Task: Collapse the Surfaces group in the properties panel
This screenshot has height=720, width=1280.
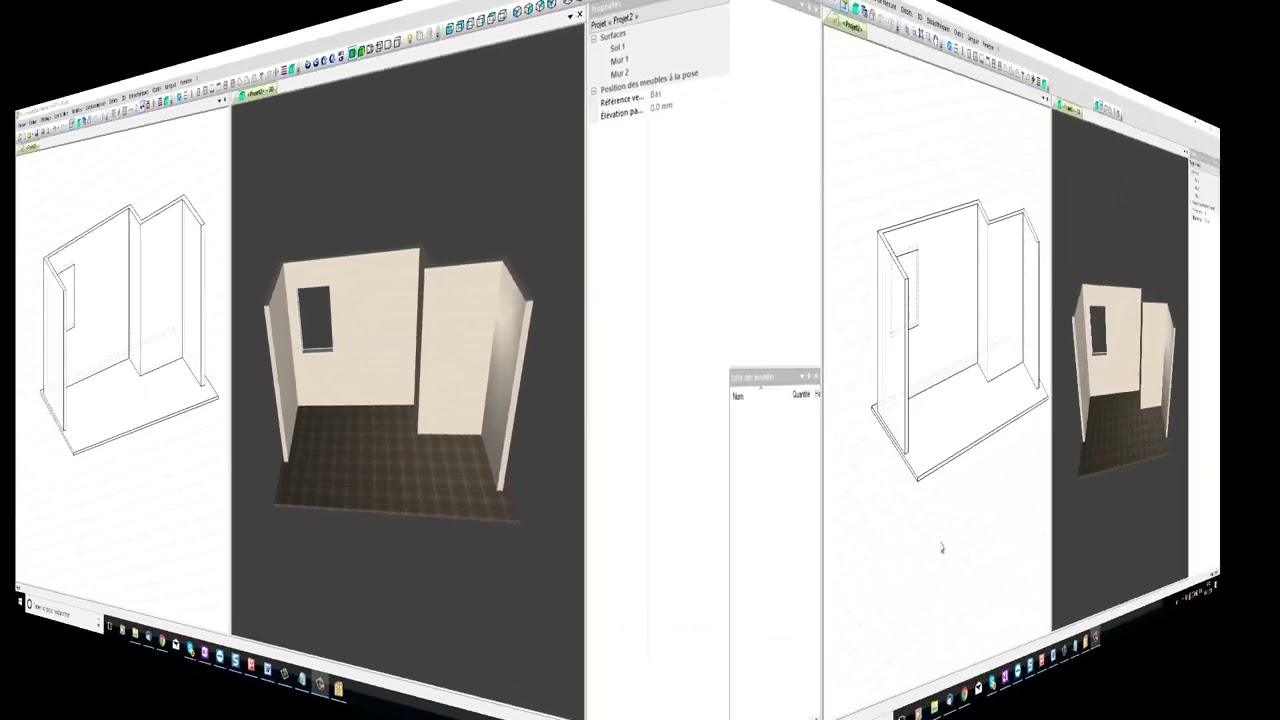Action: pos(594,39)
